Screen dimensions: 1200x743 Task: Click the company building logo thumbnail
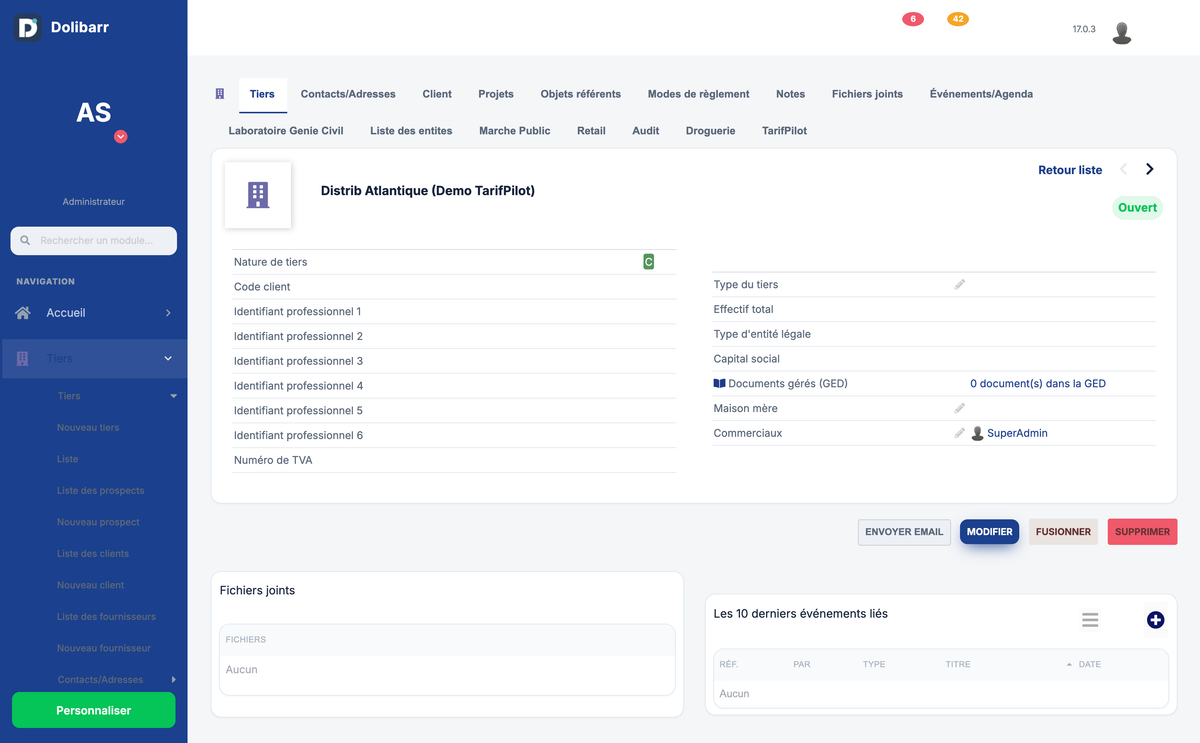[258, 195]
